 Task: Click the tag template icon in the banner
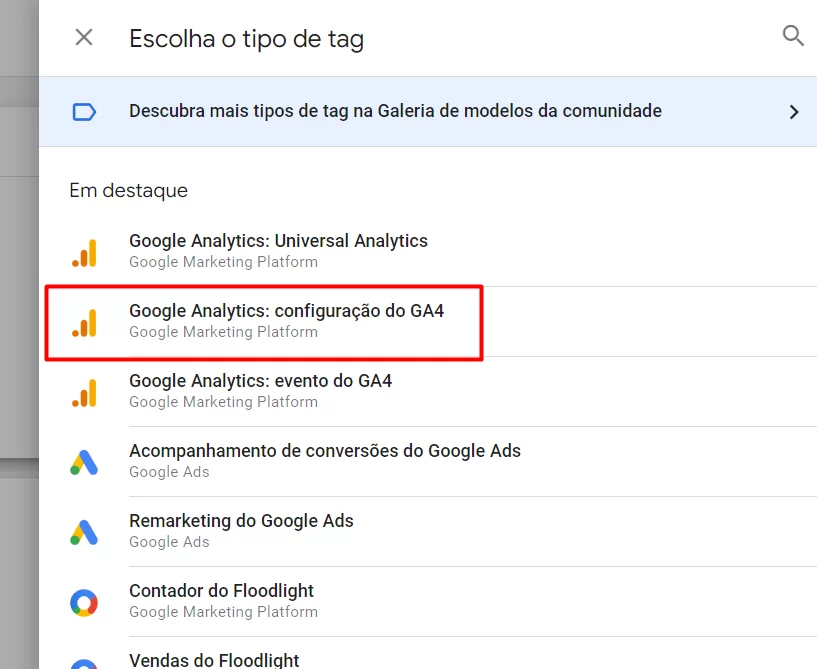(x=84, y=112)
